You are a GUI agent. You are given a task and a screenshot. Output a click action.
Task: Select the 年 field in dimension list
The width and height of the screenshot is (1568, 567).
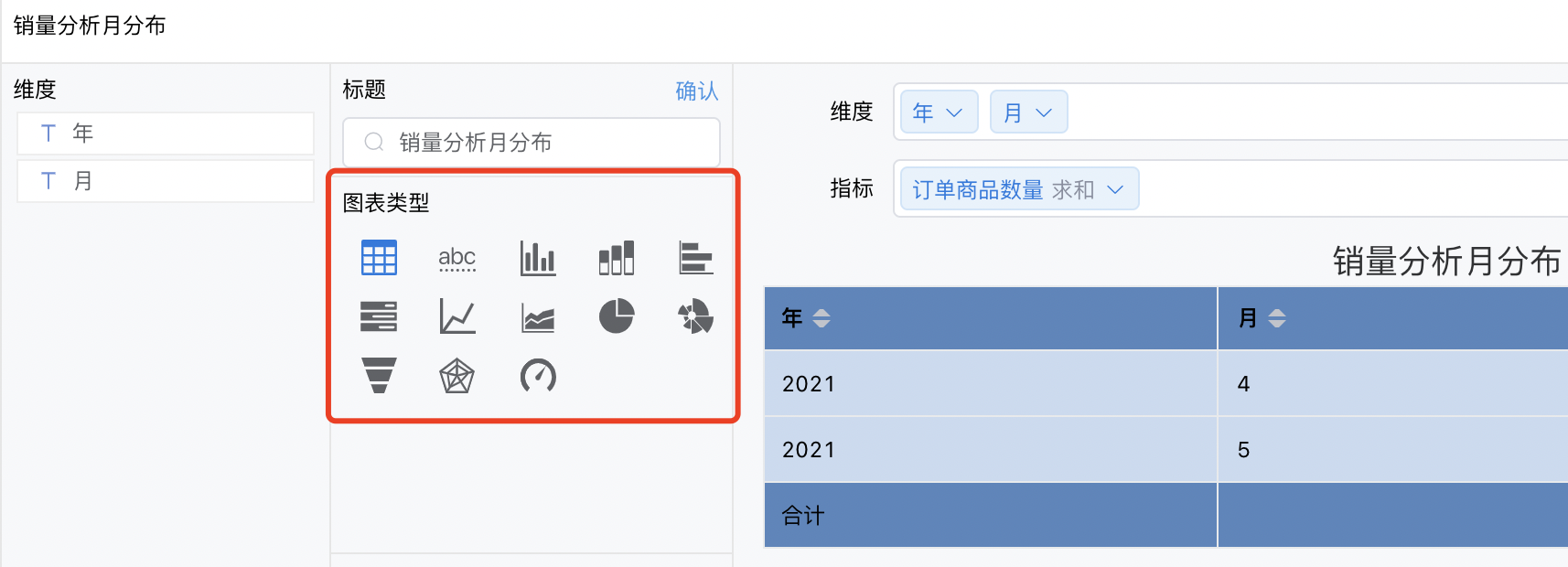pos(166,134)
